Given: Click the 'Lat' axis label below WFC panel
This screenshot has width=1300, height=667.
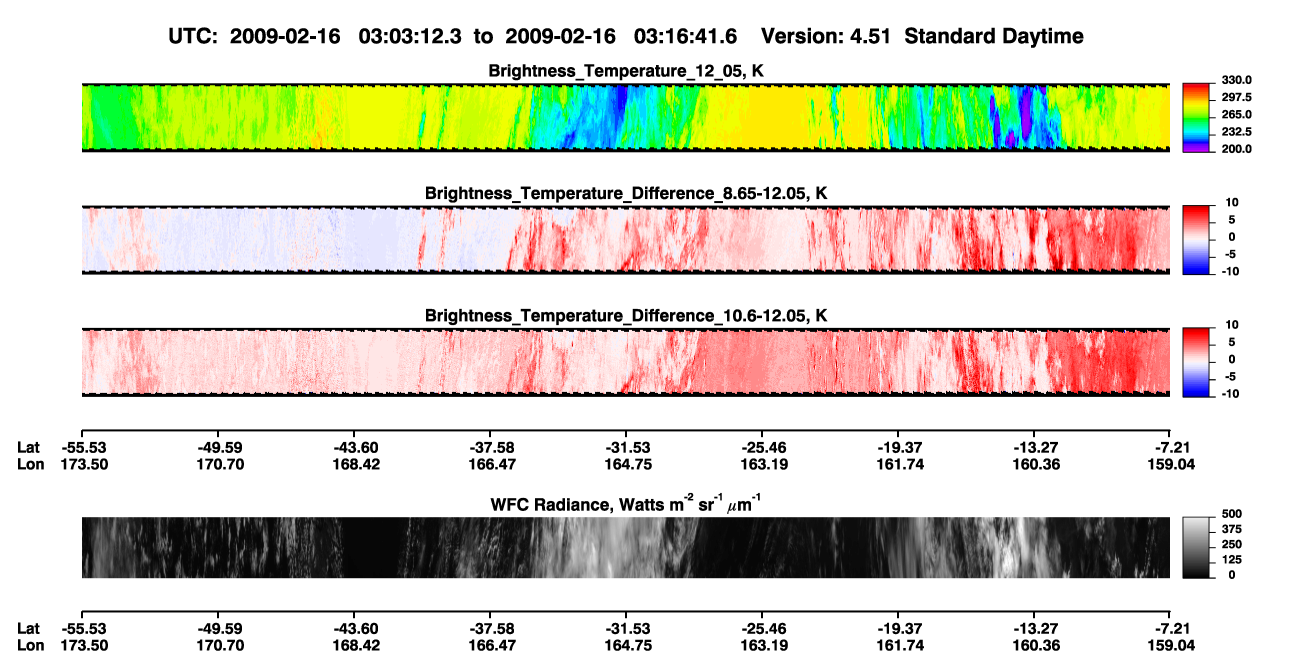Looking at the screenshot, I should pyautogui.click(x=29, y=628).
